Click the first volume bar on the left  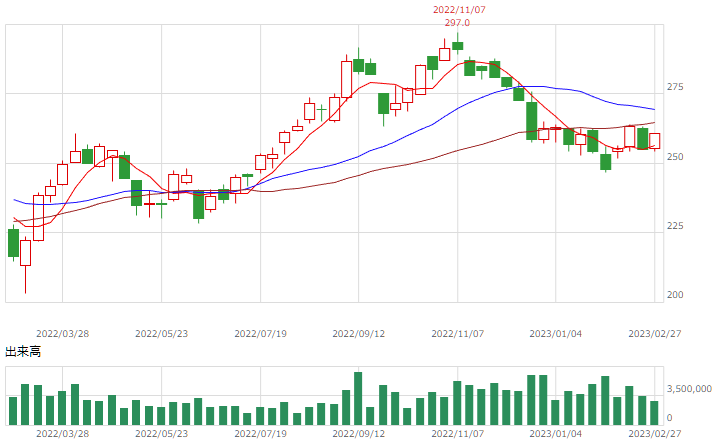coord(13,411)
